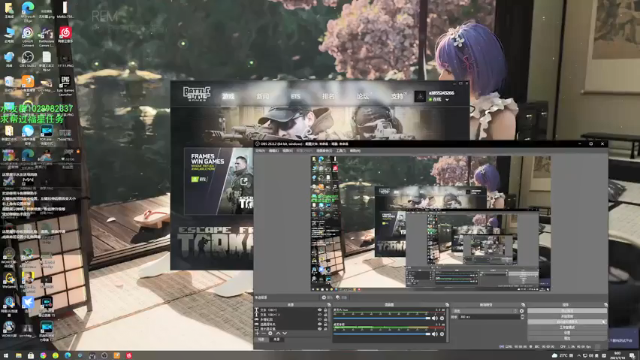Add a new source with plus icon
The image size is (640, 360).
(257, 333)
